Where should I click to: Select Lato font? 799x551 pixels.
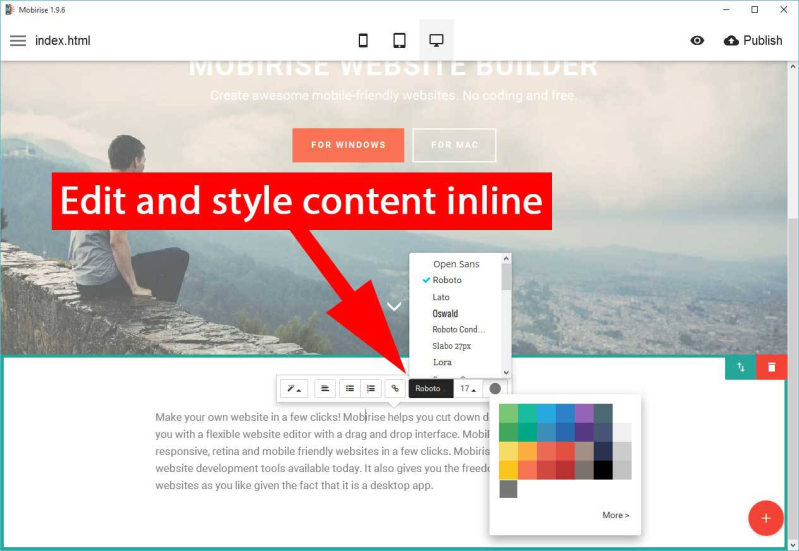[x=441, y=297]
